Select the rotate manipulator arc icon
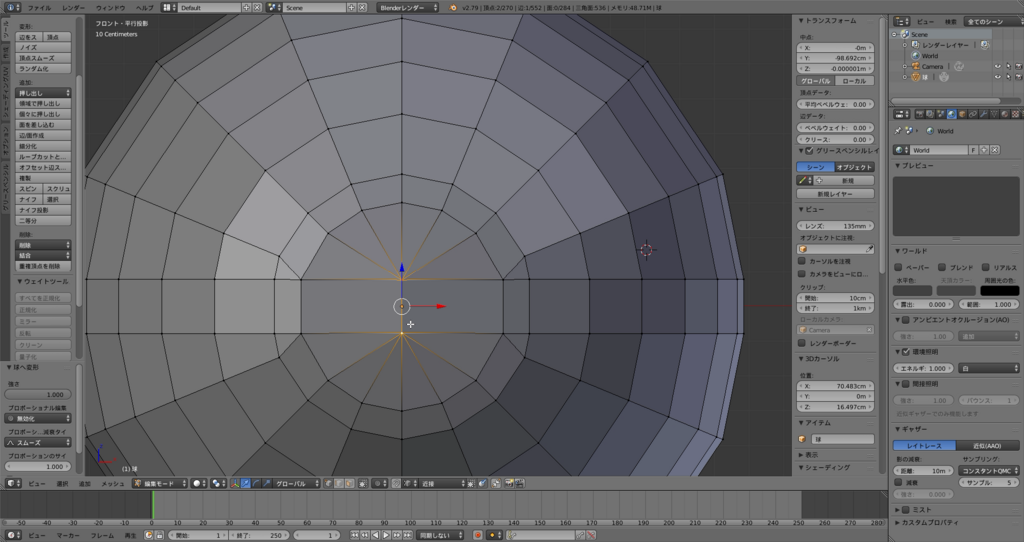 [x=257, y=483]
